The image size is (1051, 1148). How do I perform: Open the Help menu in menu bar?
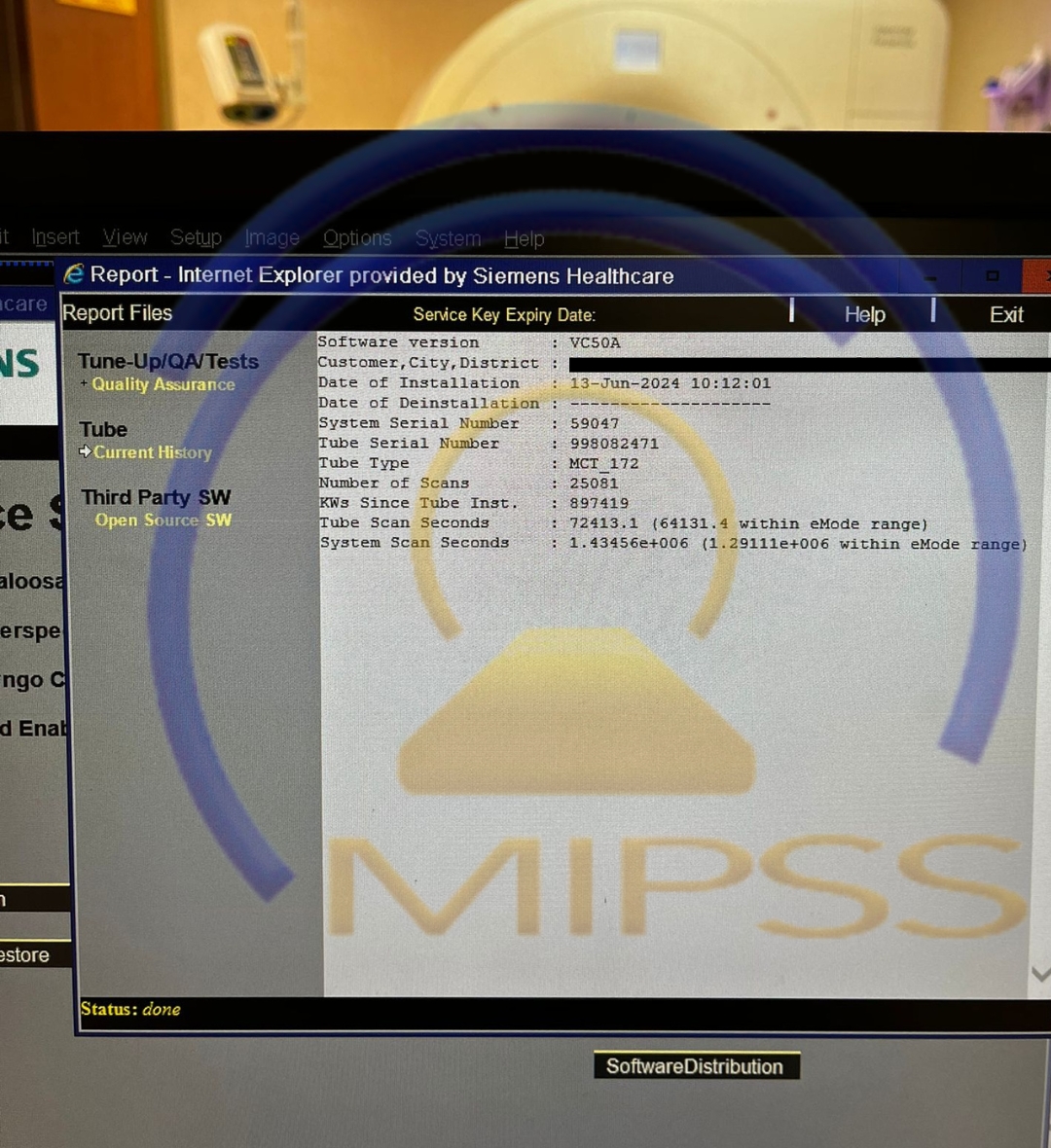[x=524, y=238]
